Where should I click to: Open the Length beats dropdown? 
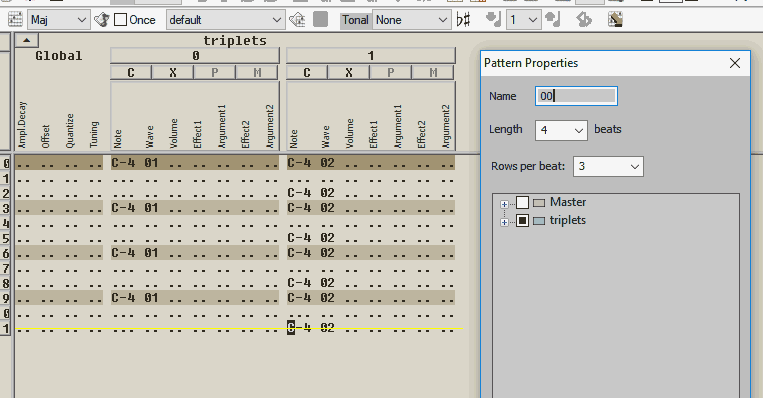click(x=561, y=130)
